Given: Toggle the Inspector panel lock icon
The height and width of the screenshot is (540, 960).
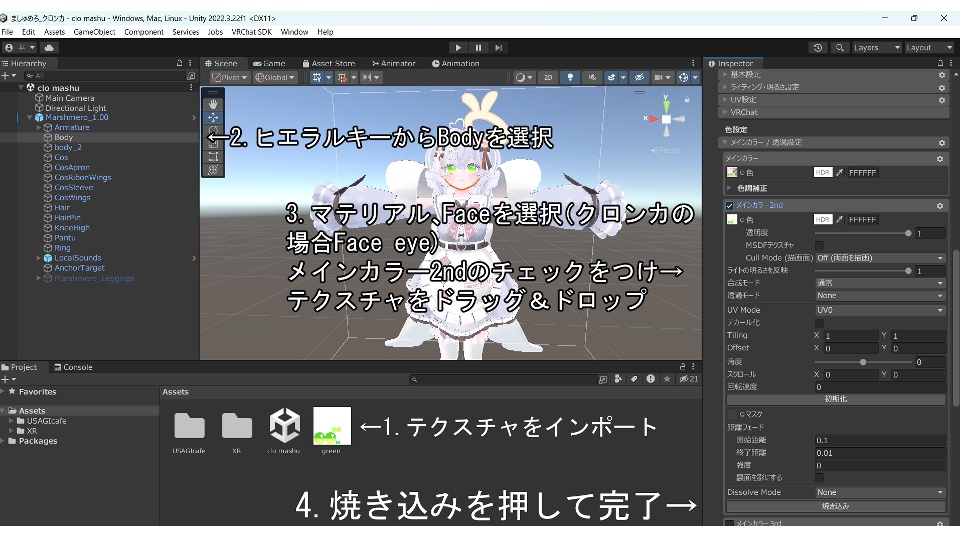Looking at the screenshot, I should click(x=940, y=63).
